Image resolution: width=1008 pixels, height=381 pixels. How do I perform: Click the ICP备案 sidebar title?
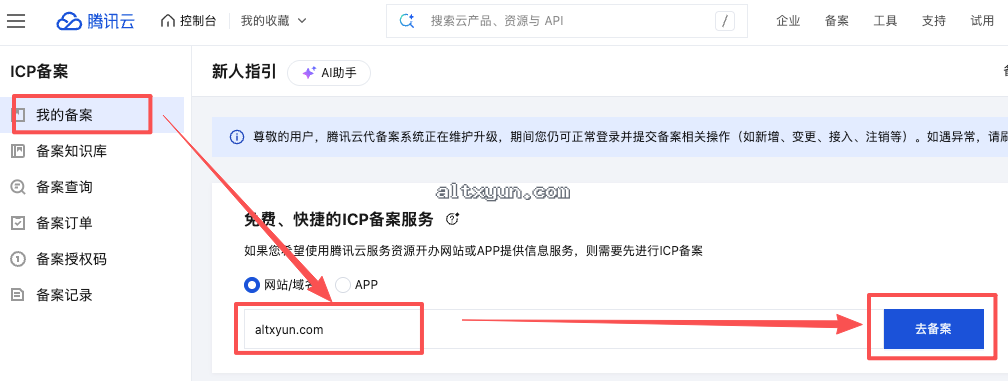tap(39, 72)
